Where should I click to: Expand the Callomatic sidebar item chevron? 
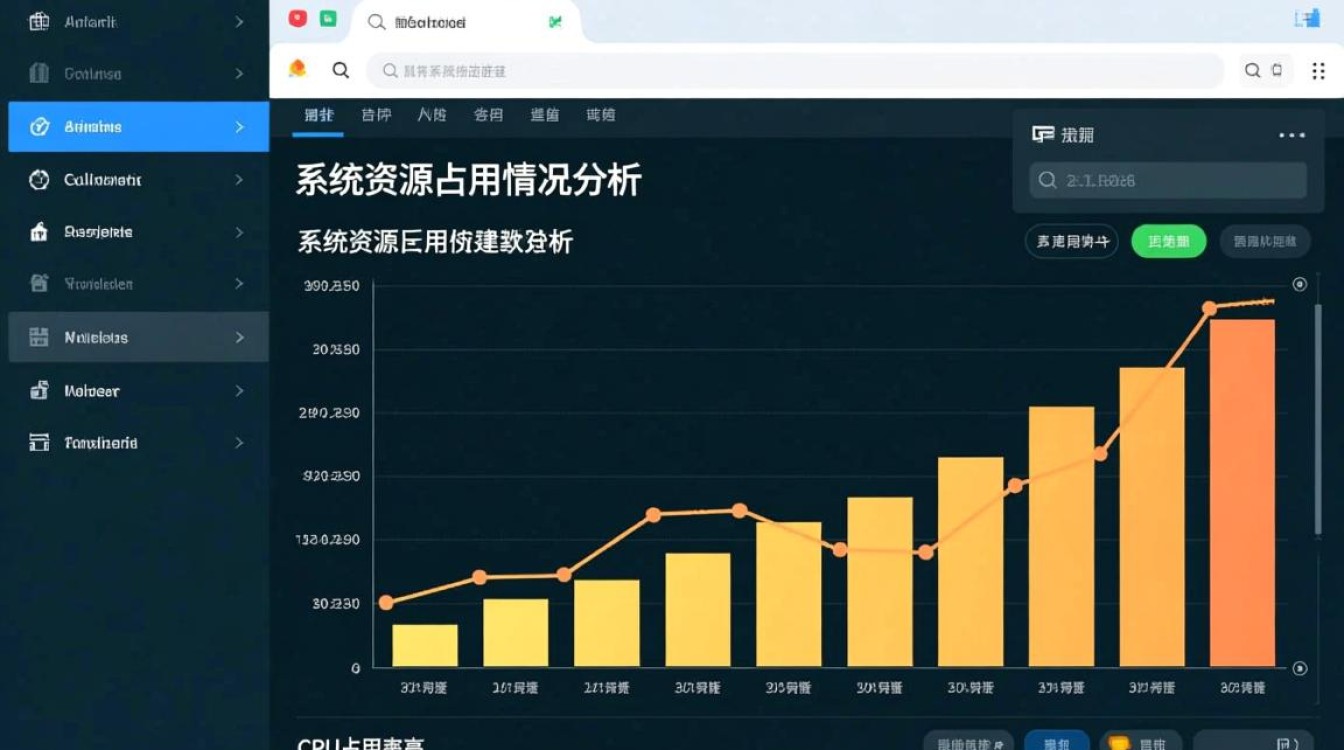(239, 180)
